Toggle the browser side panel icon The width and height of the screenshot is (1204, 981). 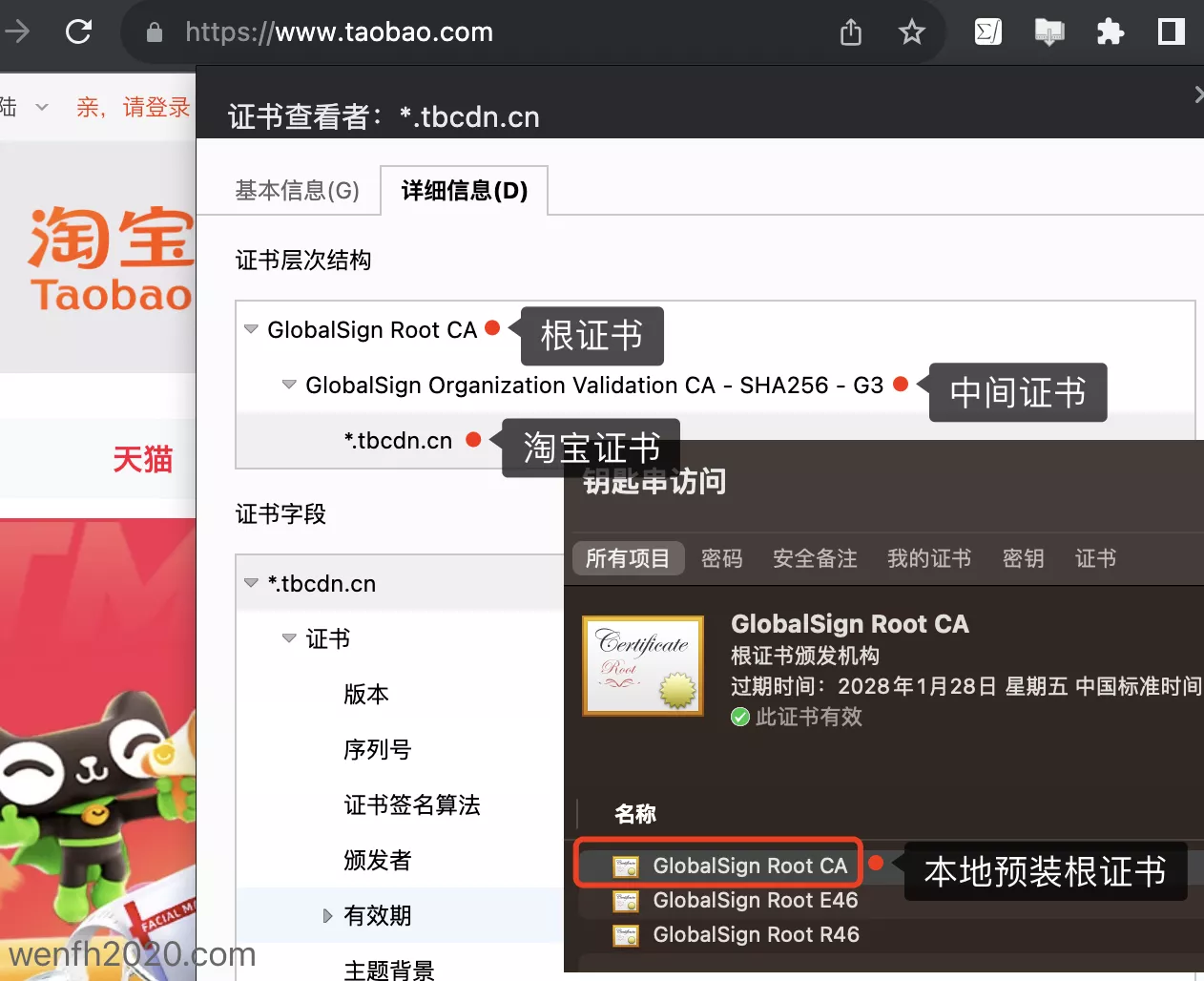1171,32
